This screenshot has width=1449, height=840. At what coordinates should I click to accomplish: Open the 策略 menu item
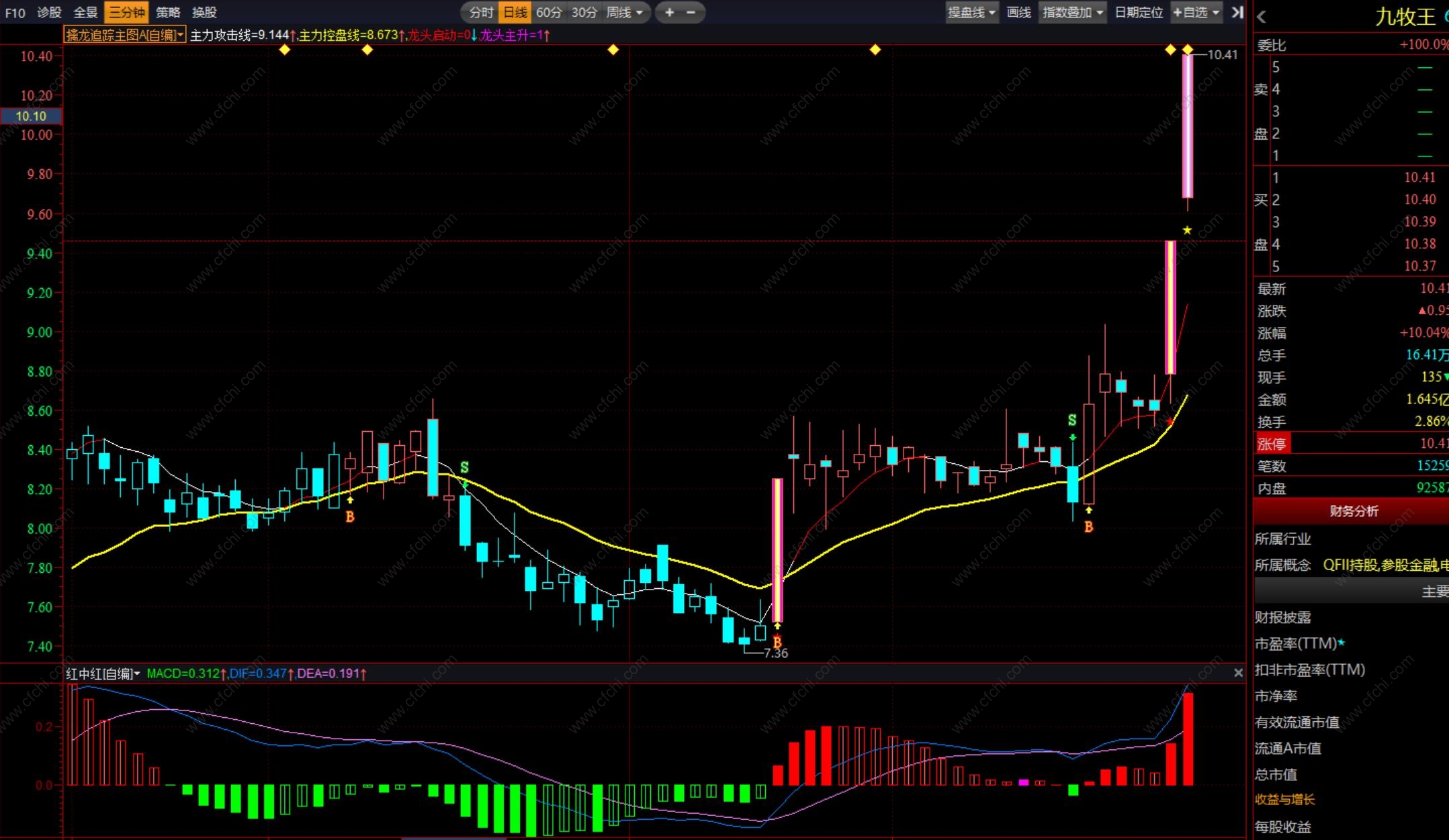click(x=168, y=12)
